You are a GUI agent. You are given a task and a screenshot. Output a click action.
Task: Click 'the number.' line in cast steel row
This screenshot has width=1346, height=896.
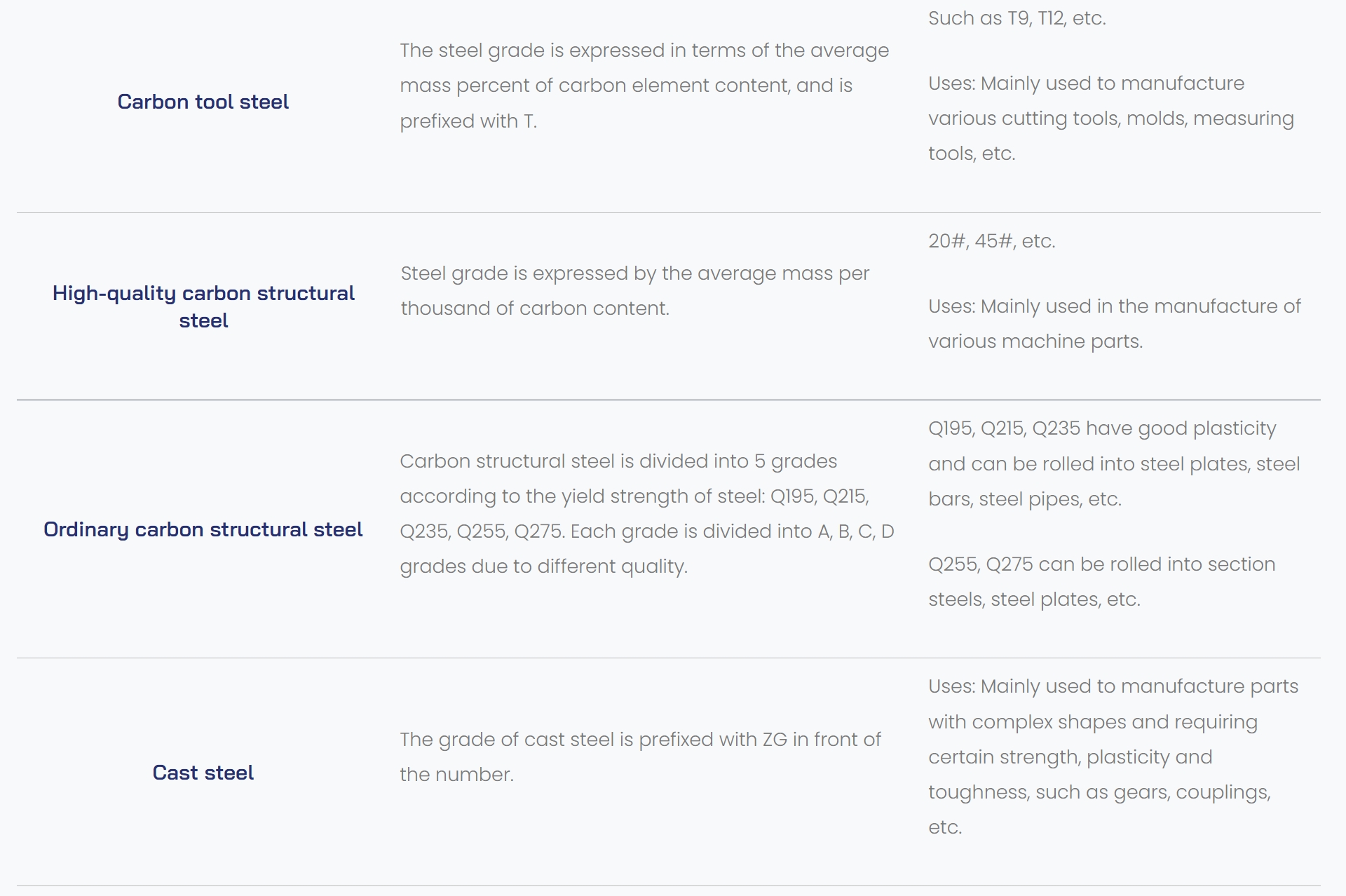point(456,775)
